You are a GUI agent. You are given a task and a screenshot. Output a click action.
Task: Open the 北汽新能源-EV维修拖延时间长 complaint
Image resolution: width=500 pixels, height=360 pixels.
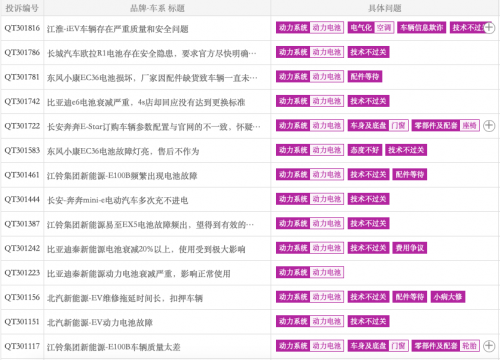coord(125,298)
